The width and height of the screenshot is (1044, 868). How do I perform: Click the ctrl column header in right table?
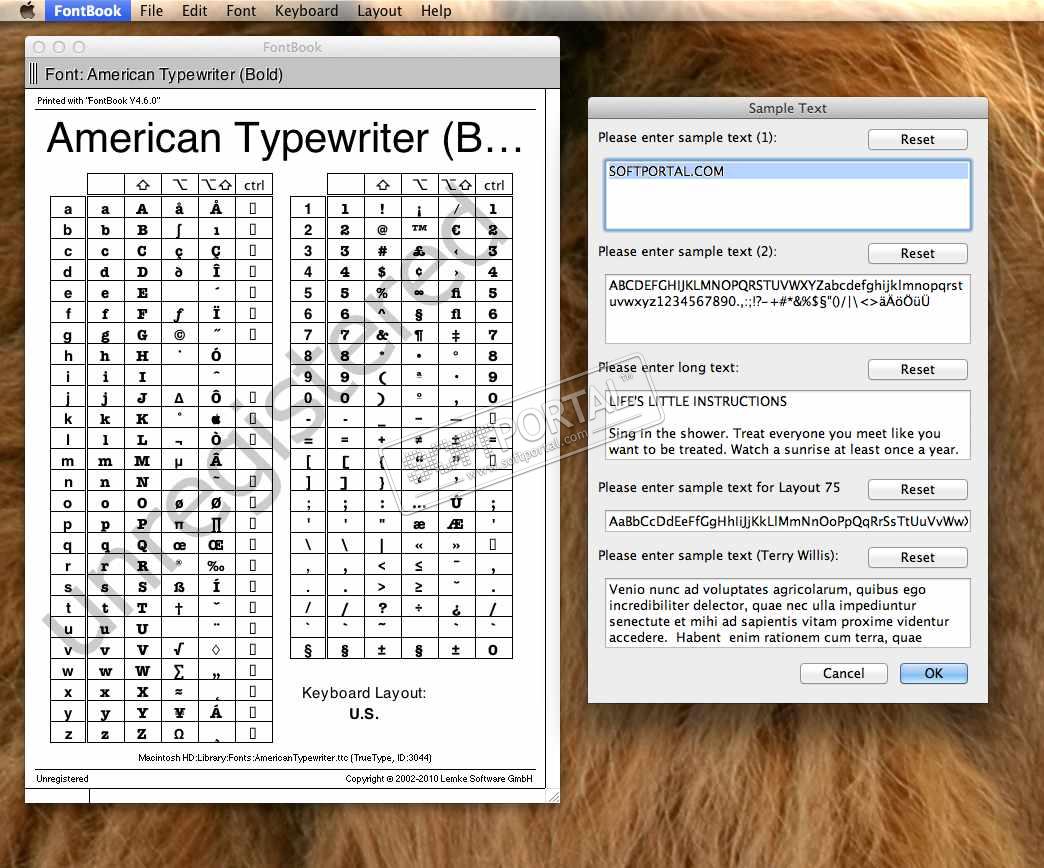click(493, 184)
